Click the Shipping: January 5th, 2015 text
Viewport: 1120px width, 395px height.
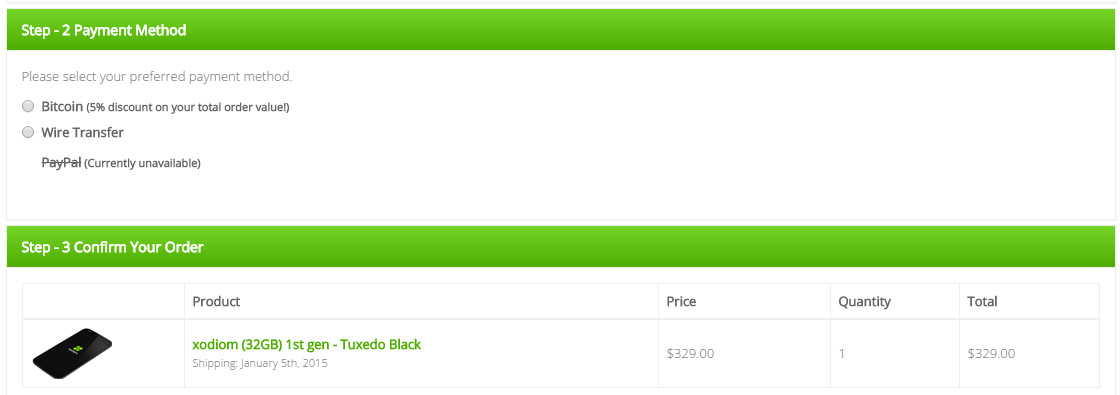coord(260,363)
